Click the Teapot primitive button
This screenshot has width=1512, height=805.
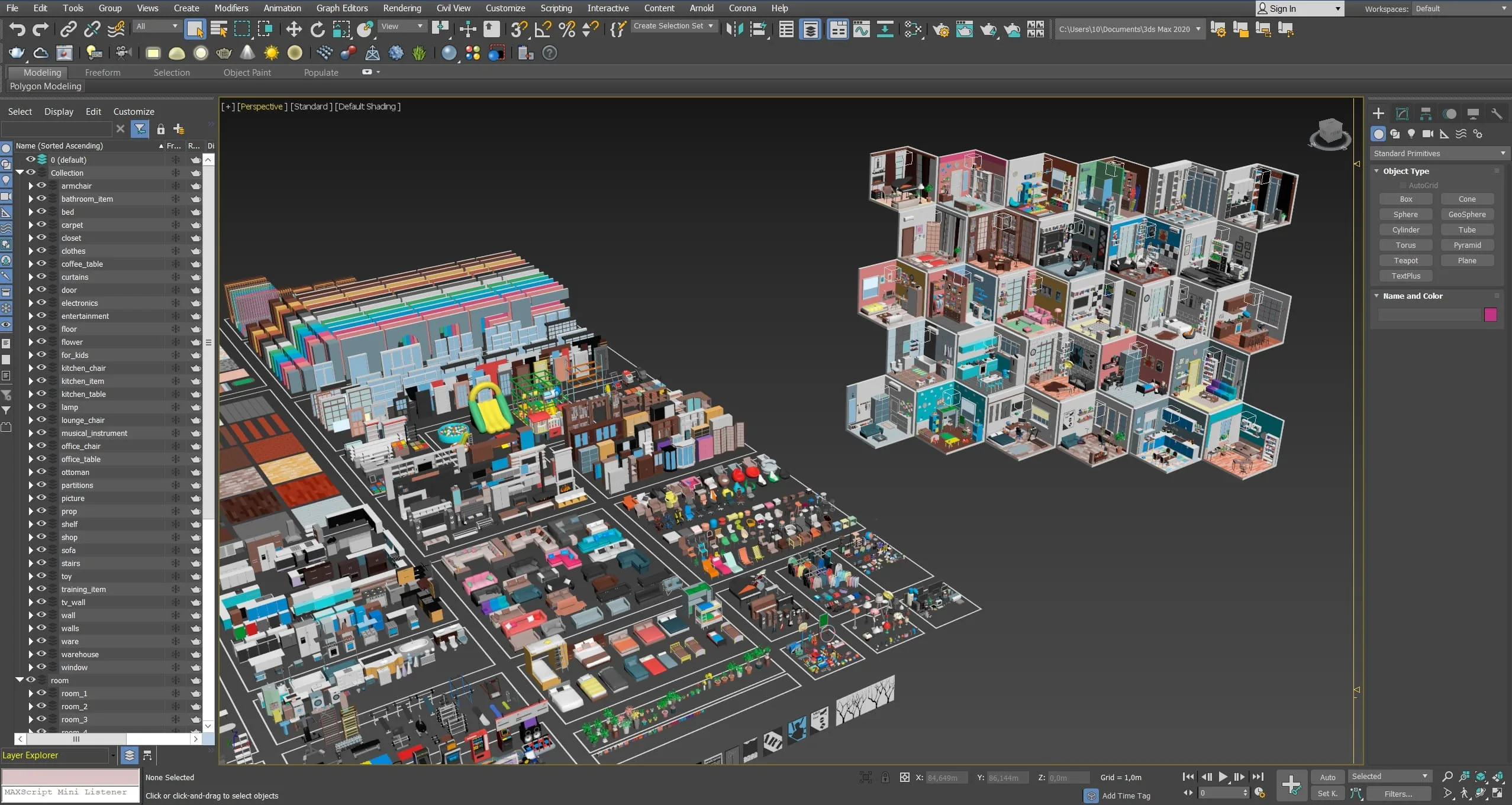tap(1405, 260)
